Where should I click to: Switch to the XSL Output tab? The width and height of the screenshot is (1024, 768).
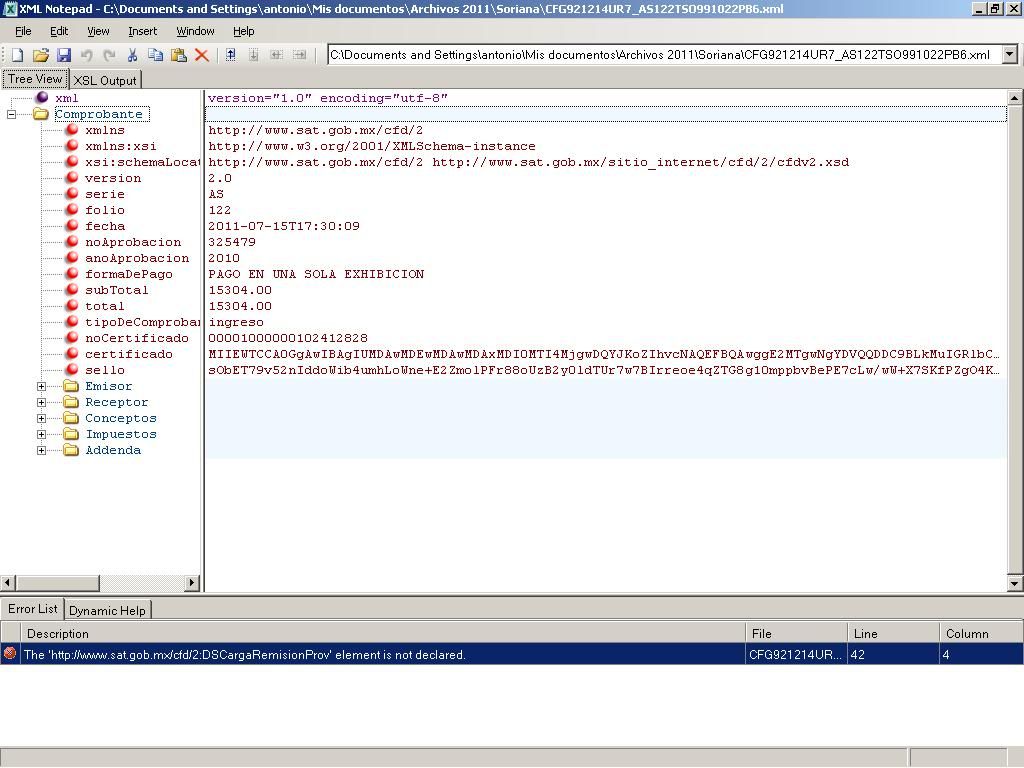click(104, 80)
